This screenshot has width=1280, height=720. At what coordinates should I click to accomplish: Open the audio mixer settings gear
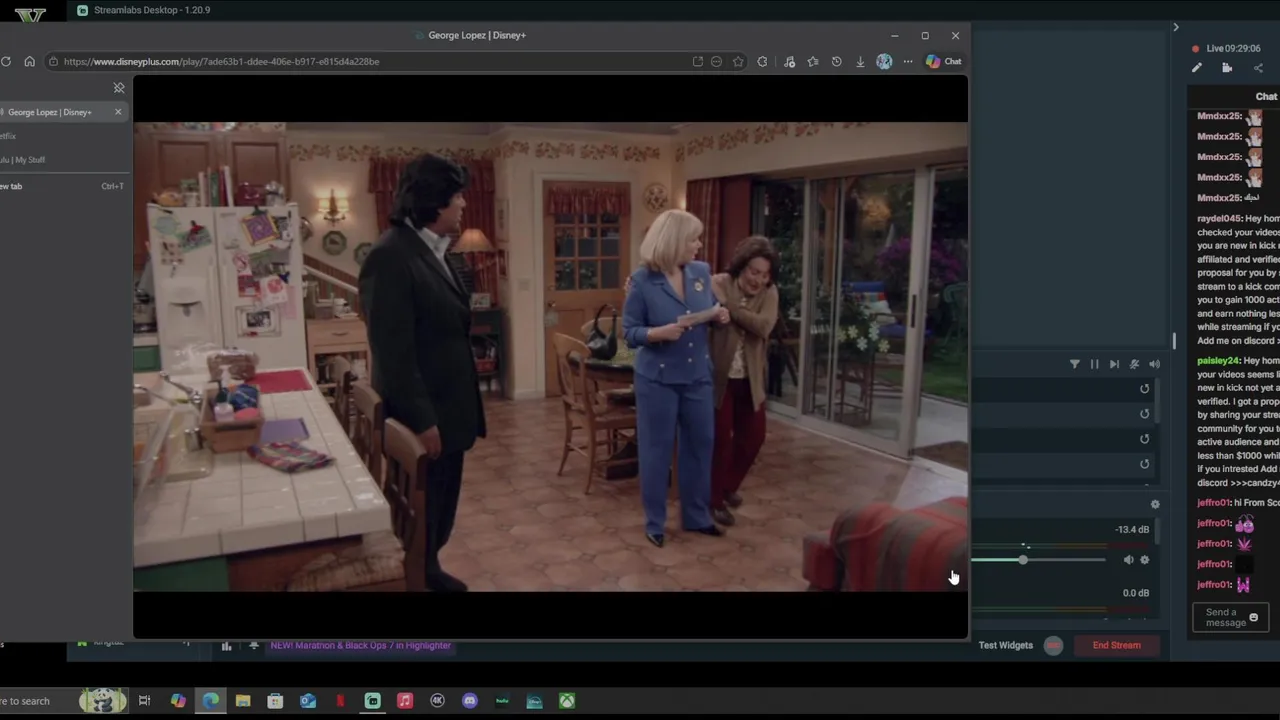pyautogui.click(x=1155, y=505)
